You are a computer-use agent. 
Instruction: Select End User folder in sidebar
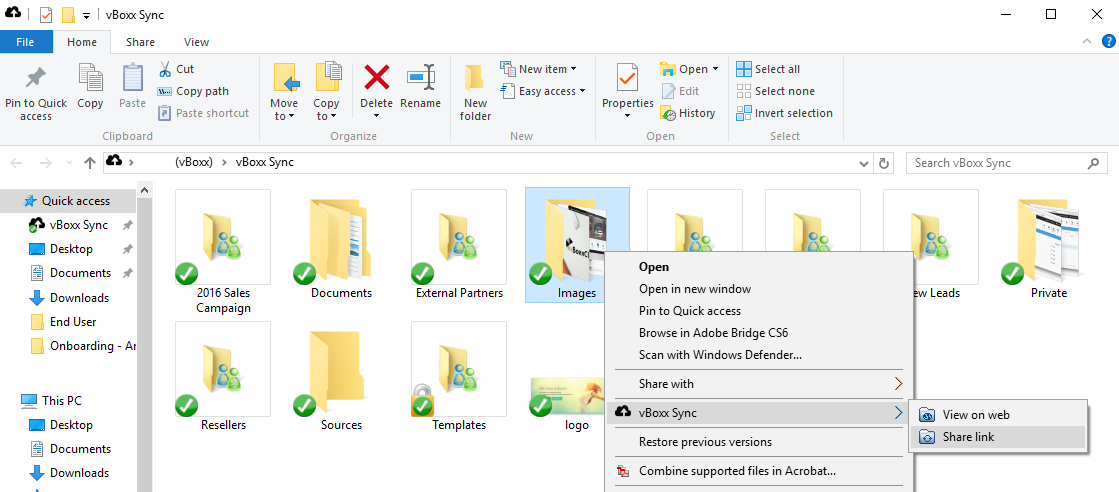[73, 322]
